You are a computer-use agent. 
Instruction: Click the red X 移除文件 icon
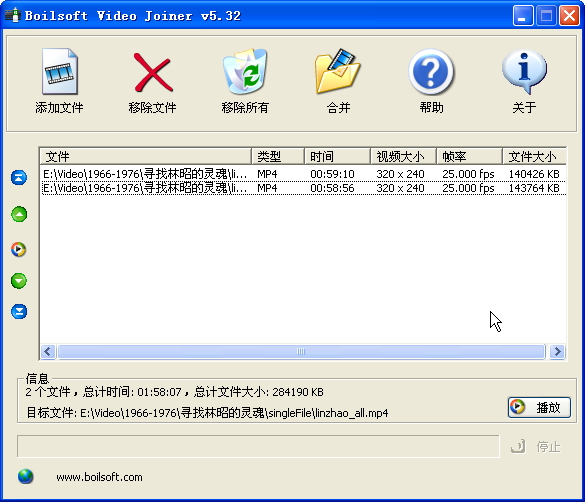(153, 72)
